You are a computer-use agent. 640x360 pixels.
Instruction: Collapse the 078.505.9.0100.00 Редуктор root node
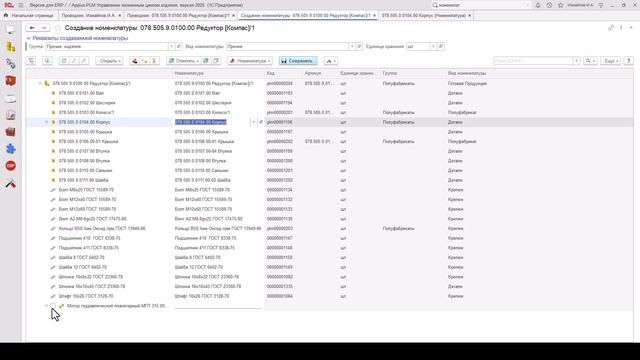pos(40,83)
